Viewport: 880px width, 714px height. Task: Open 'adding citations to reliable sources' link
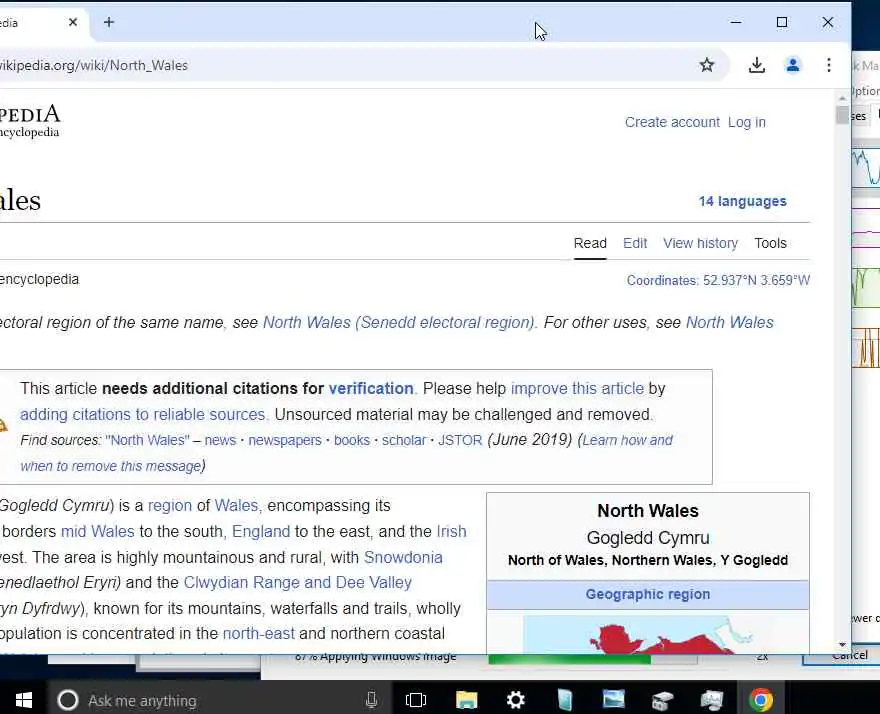pyautogui.click(x=143, y=414)
